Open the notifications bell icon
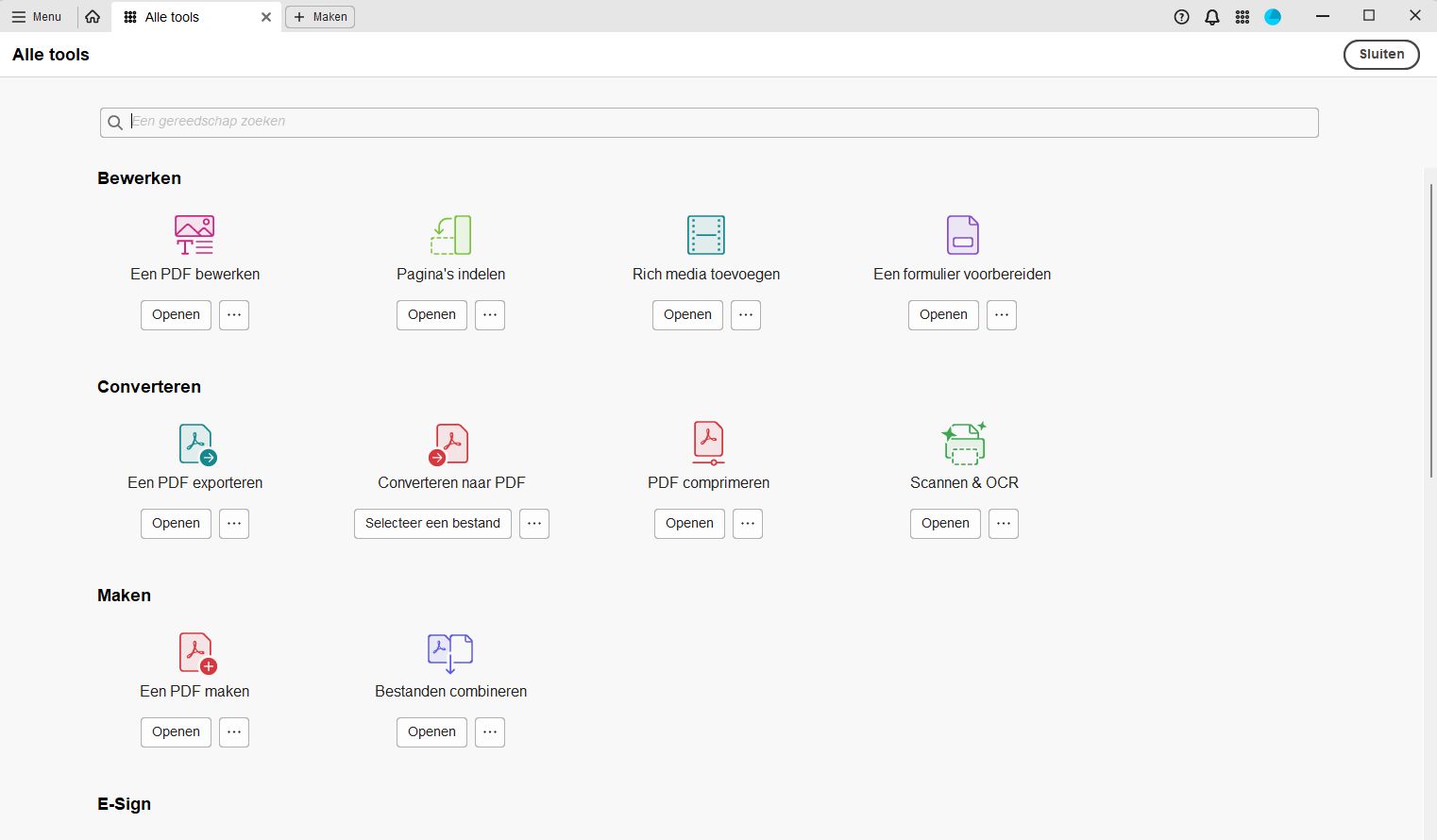Image resolution: width=1437 pixels, height=840 pixels. point(1212,16)
